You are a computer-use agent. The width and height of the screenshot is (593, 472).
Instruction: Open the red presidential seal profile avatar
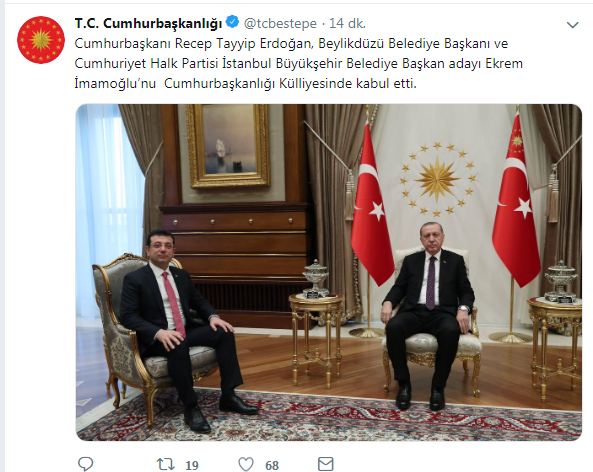click(x=41, y=39)
